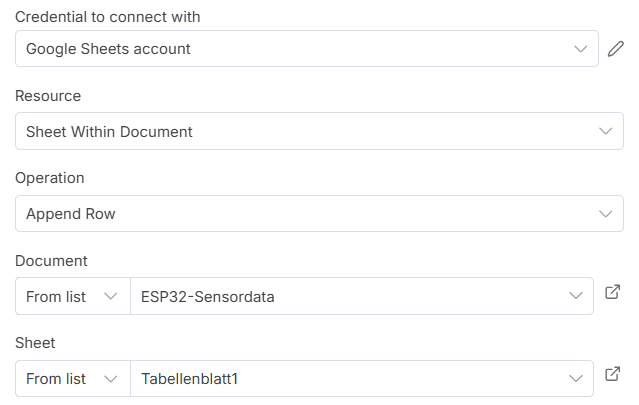Click the chevron arrow in the credential field
Screen dimensions: 639x405
pyautogui.click(x=581, y=49)
